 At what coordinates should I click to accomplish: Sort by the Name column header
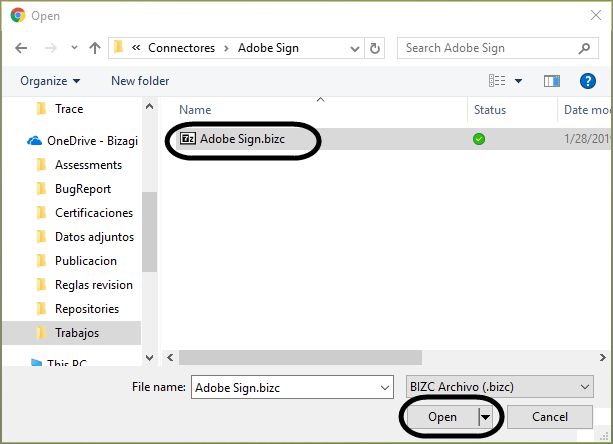[x=195, y=110]
